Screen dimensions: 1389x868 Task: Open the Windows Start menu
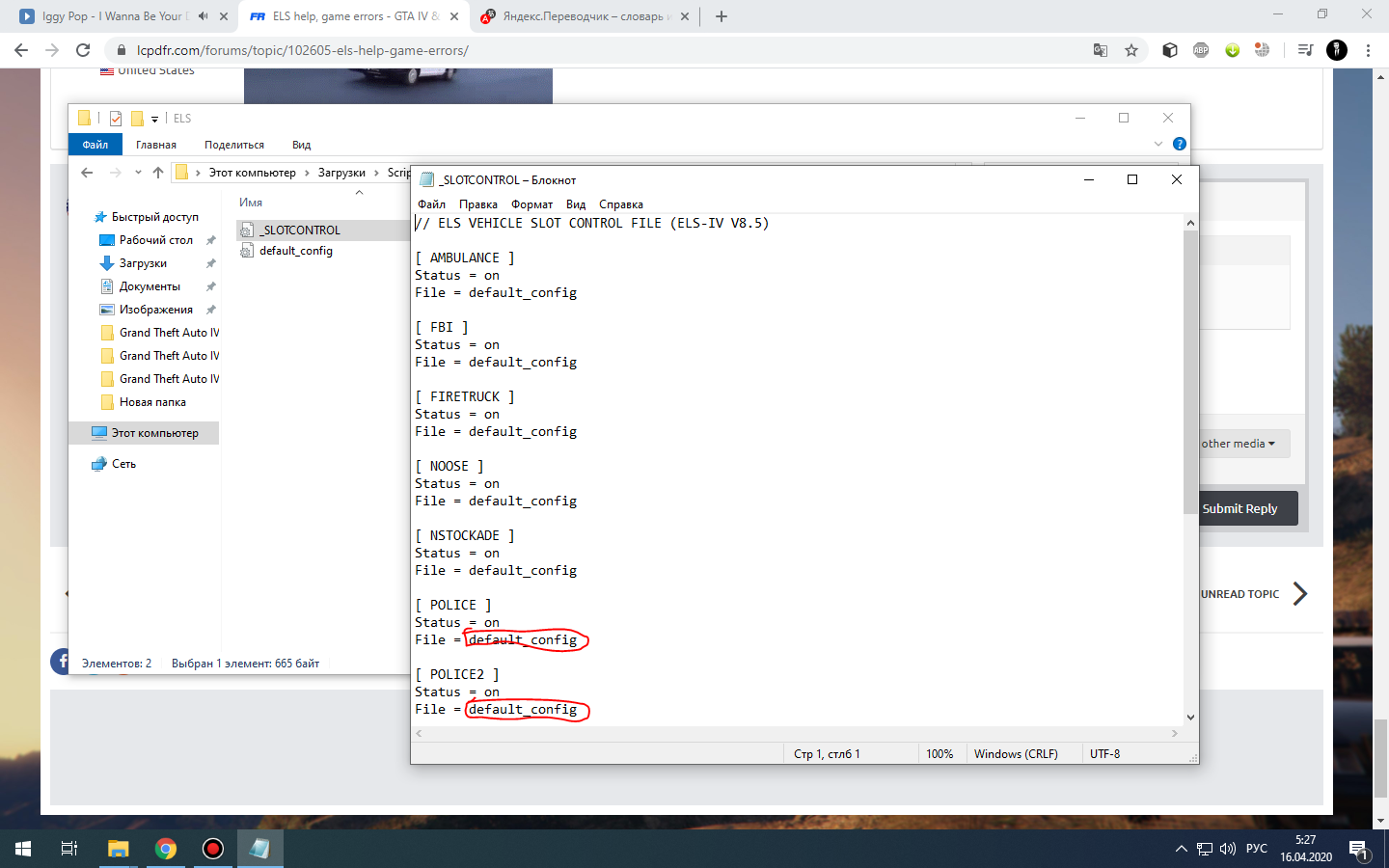(x=23, y=849)
